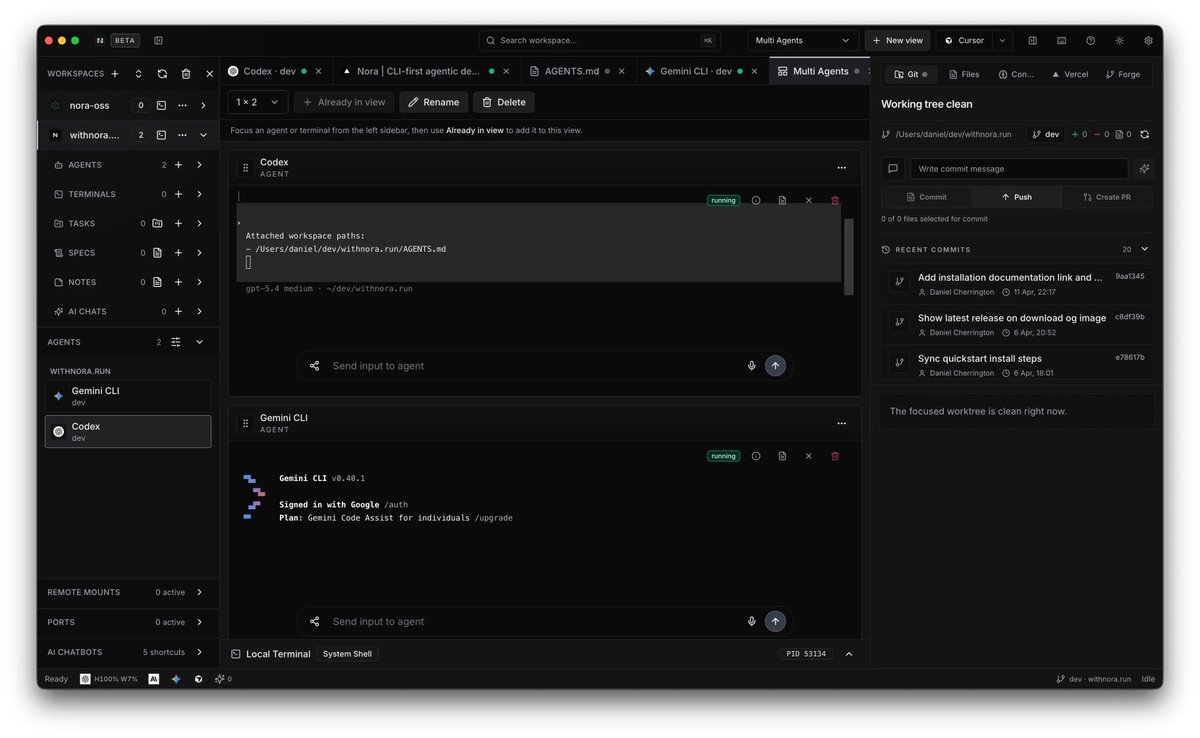This screenshot has height=738, width=1200.
Task: Sort the workspaces with the up-down arrows
Action: [138, 74]
